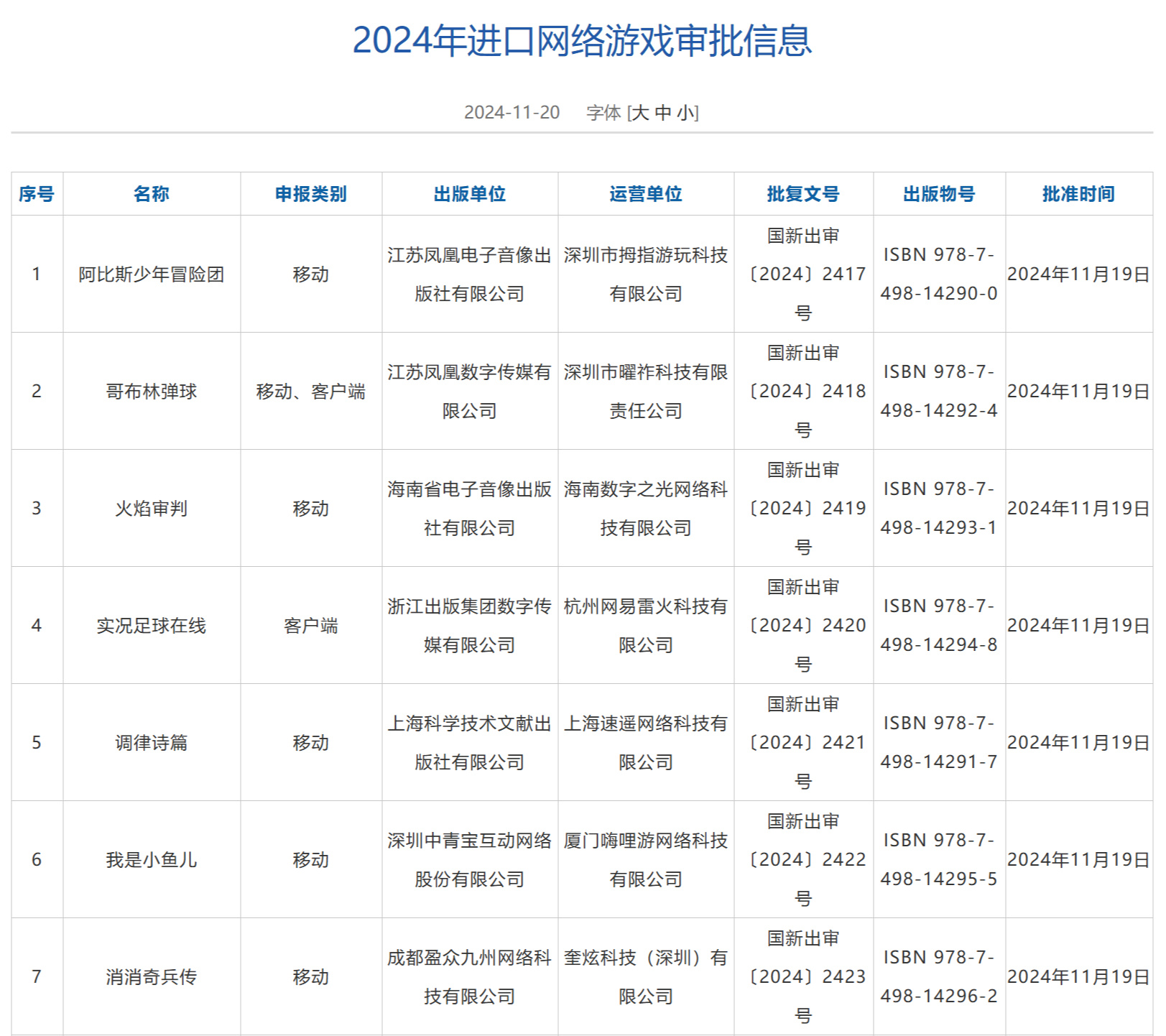Click ISBN 978-7-498-14291-7

coord(939,743)
